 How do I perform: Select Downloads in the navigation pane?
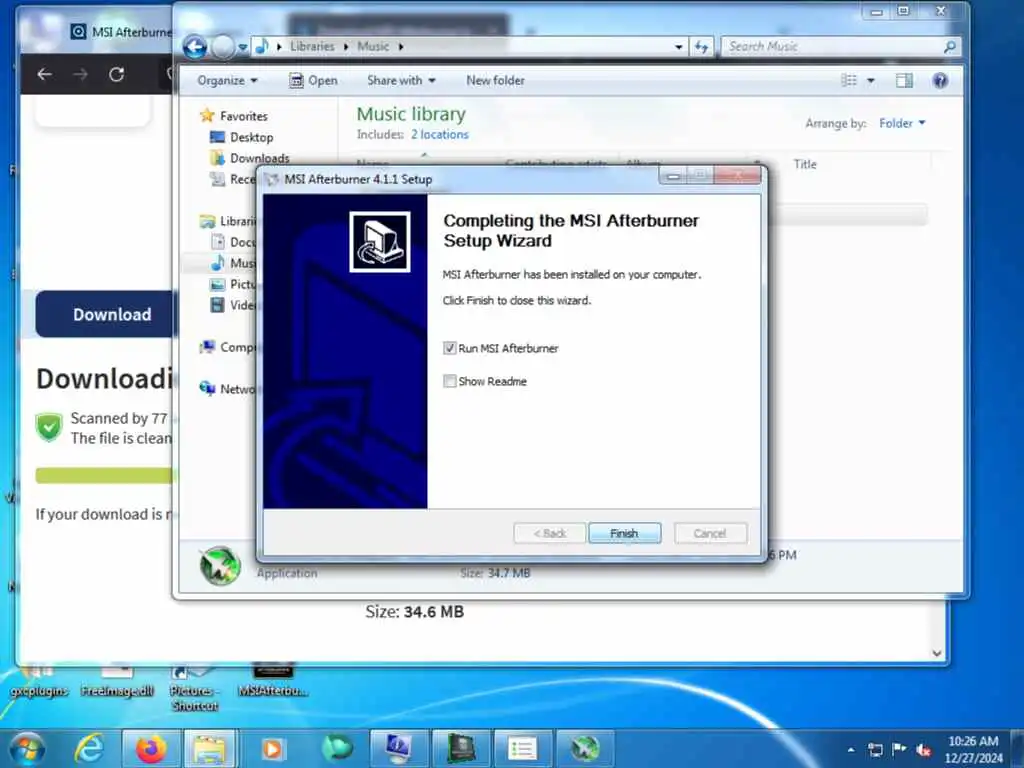coord(259,158)
